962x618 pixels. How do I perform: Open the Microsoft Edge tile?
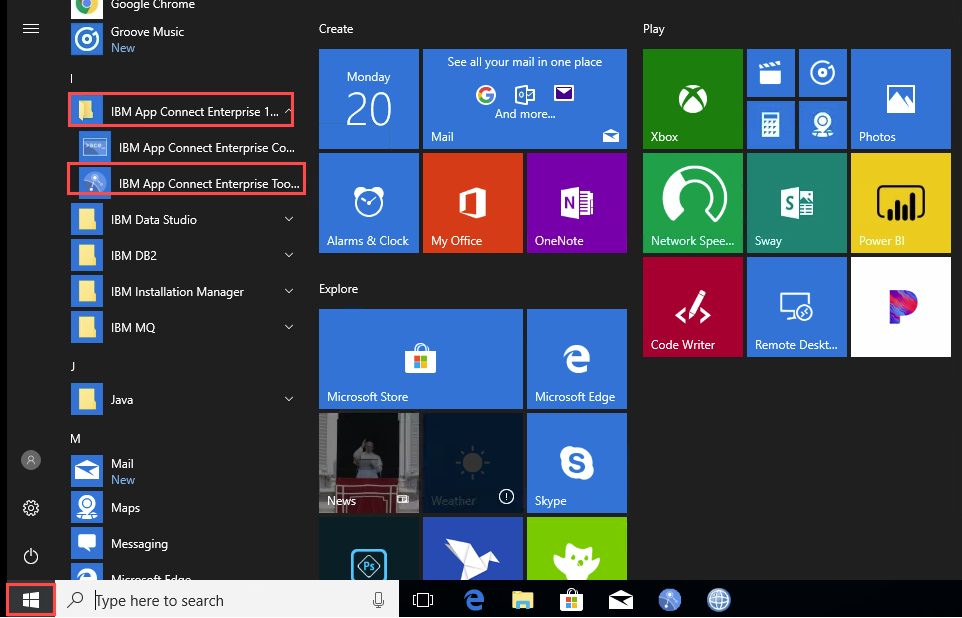pos(577,359)
